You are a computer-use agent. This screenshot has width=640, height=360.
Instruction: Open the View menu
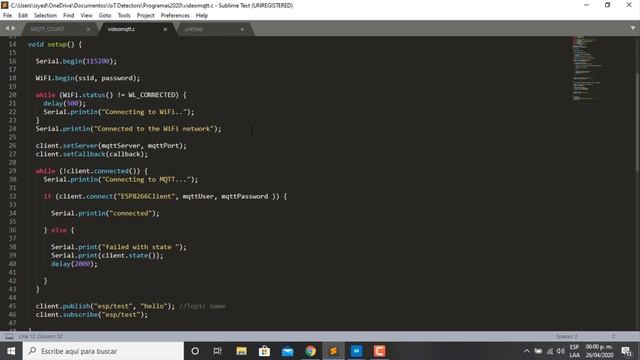(87, 16)
